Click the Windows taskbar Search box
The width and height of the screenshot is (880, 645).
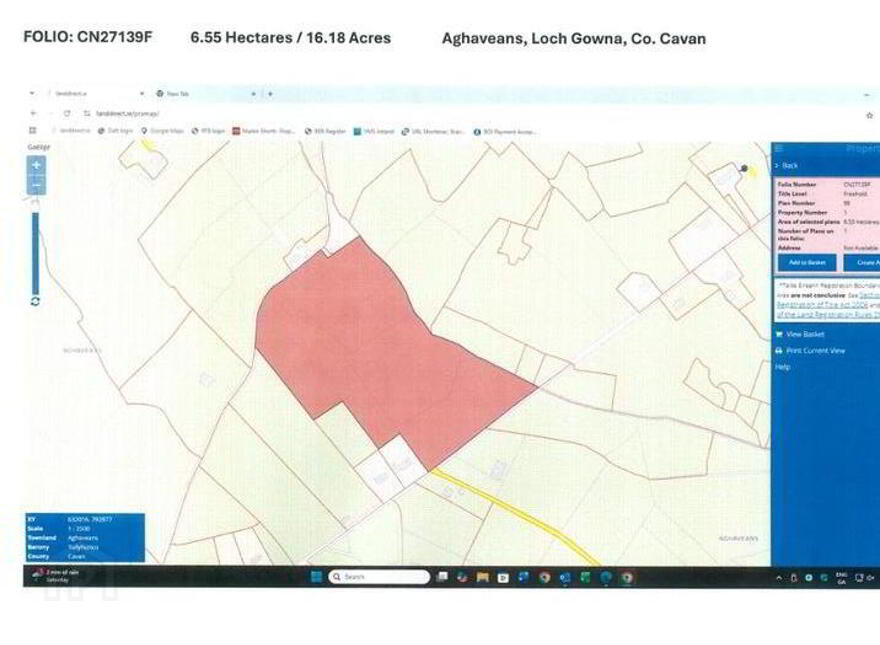[x=379, y=577]
